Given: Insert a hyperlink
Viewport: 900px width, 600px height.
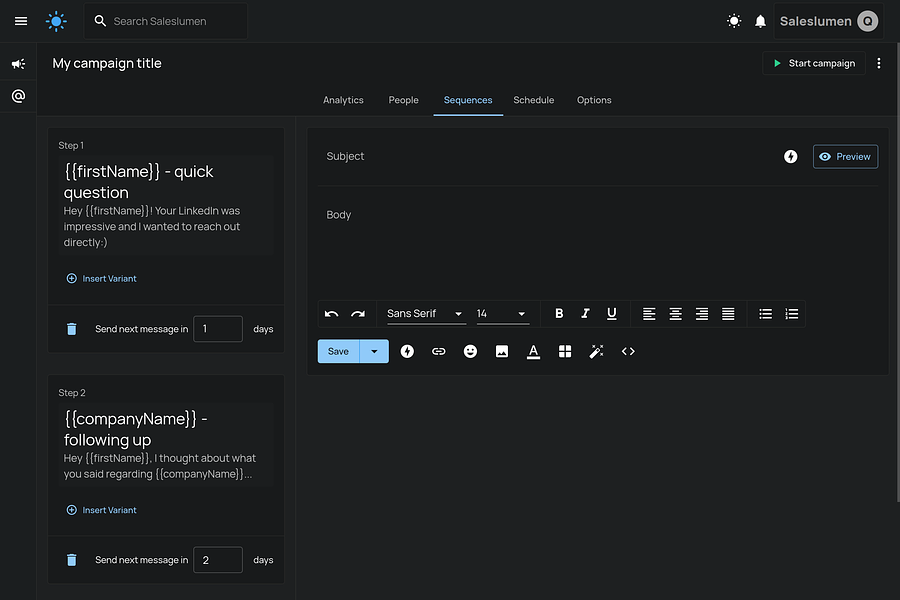Looking at the screenshot, I should [439, 351].
